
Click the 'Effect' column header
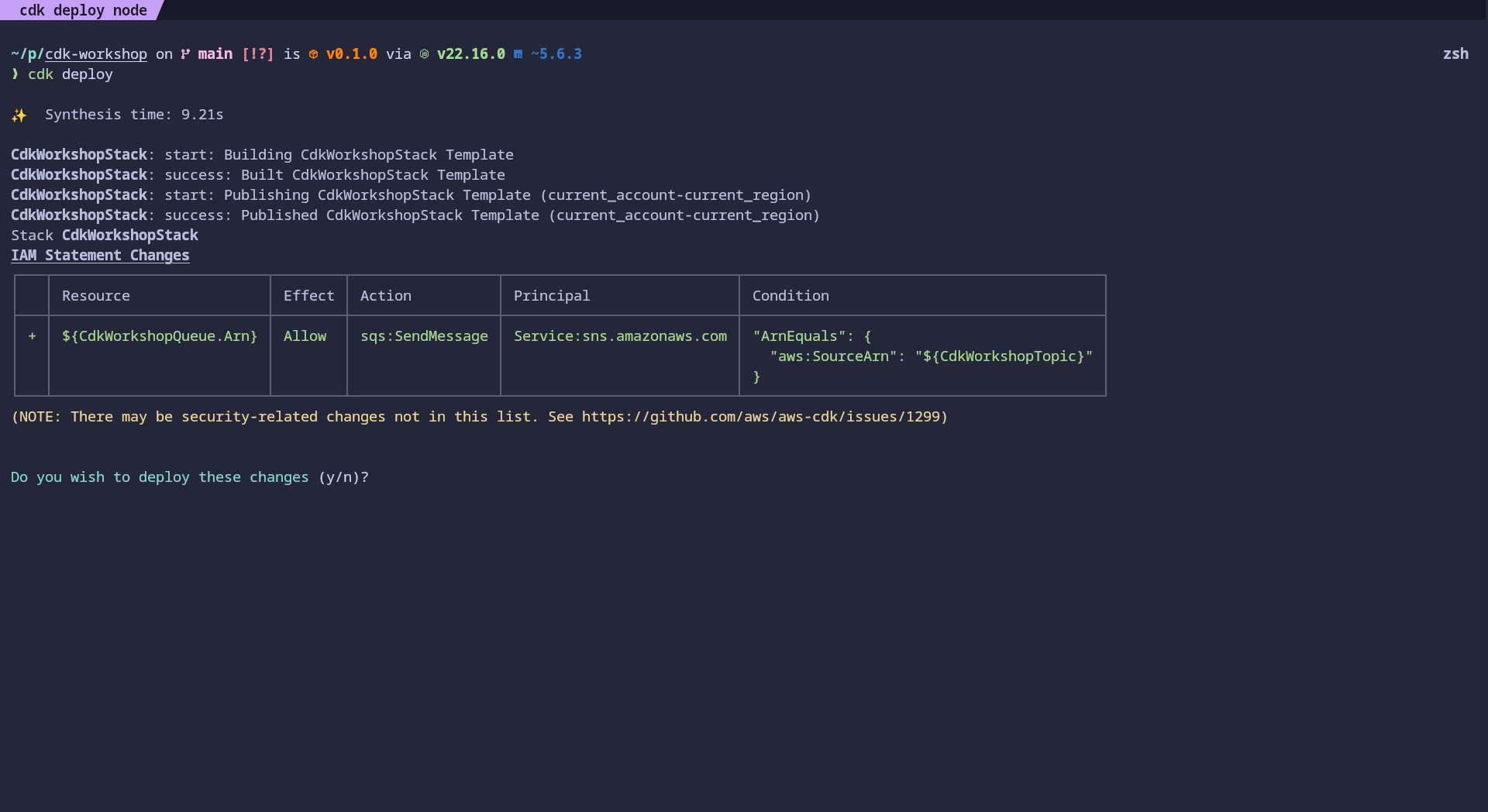coord(308,296)
